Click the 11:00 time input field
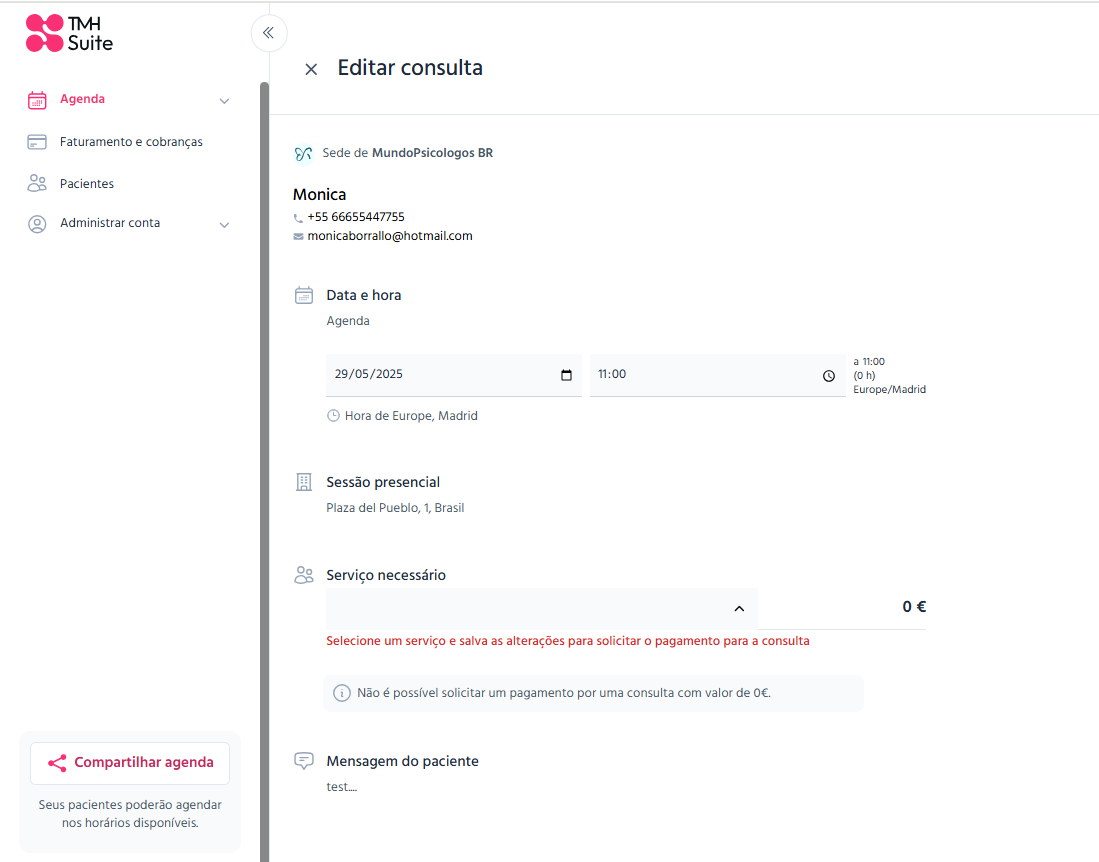1099x862 pixels. (x=717, y=375)
